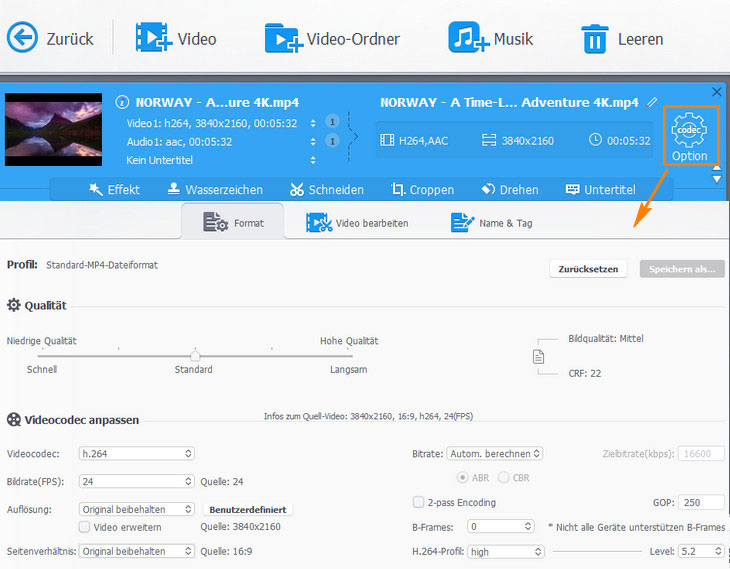
Task: Click the Zurücksetzen button
Action: pos(589,269)
